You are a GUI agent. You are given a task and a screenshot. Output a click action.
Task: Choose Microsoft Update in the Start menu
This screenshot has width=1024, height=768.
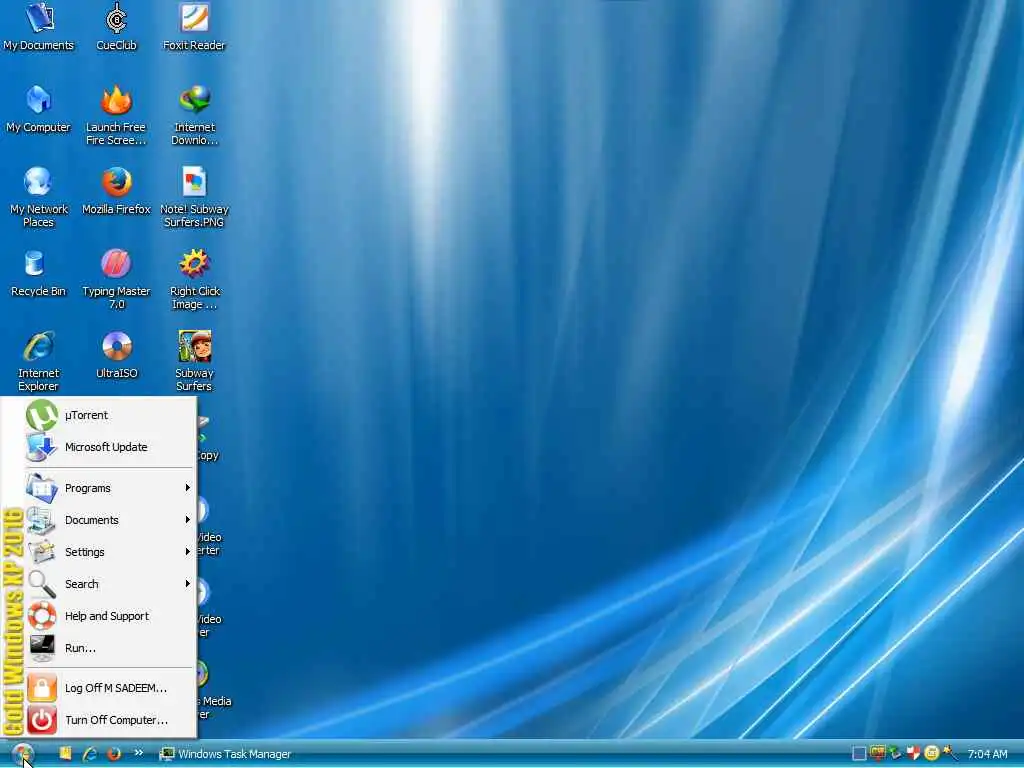[110, 447]
